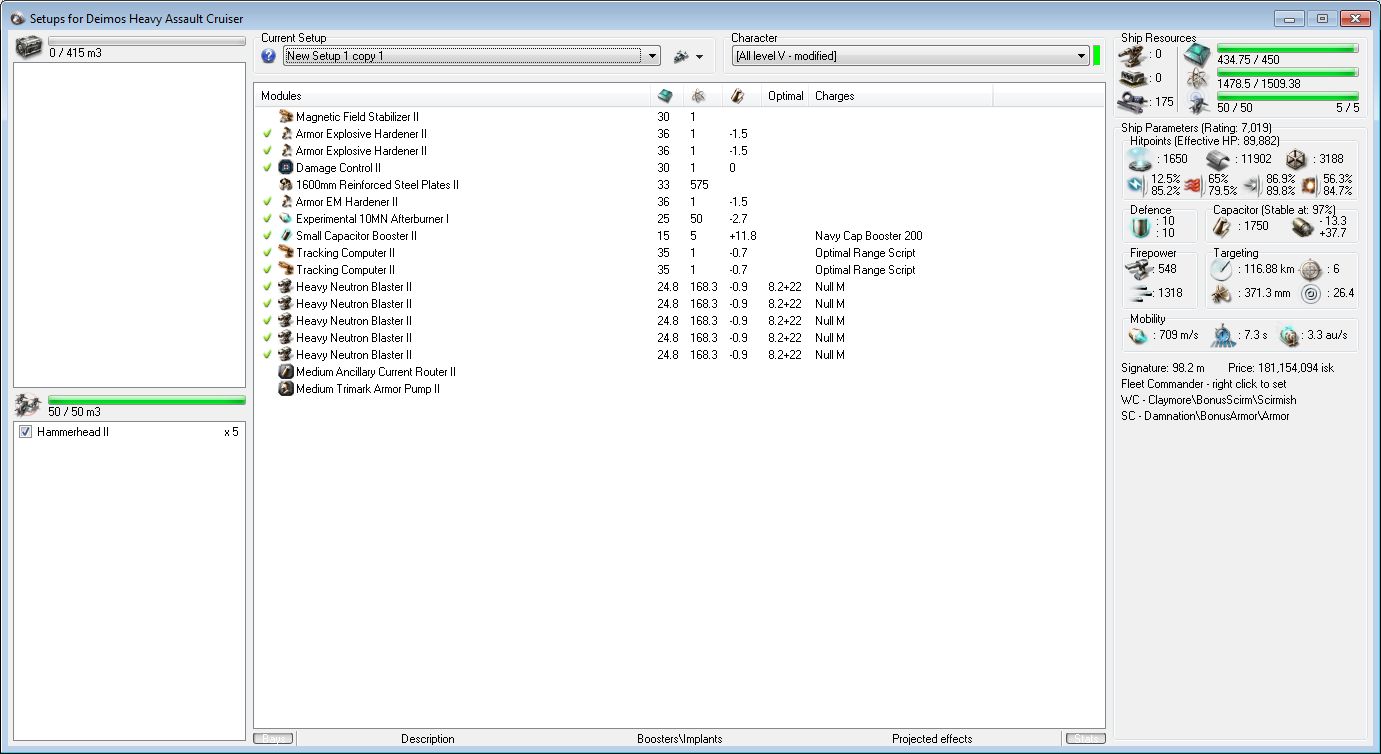Toggle the active checkmark for Damage Control II

pyautogui.click(x=268, y=168)
